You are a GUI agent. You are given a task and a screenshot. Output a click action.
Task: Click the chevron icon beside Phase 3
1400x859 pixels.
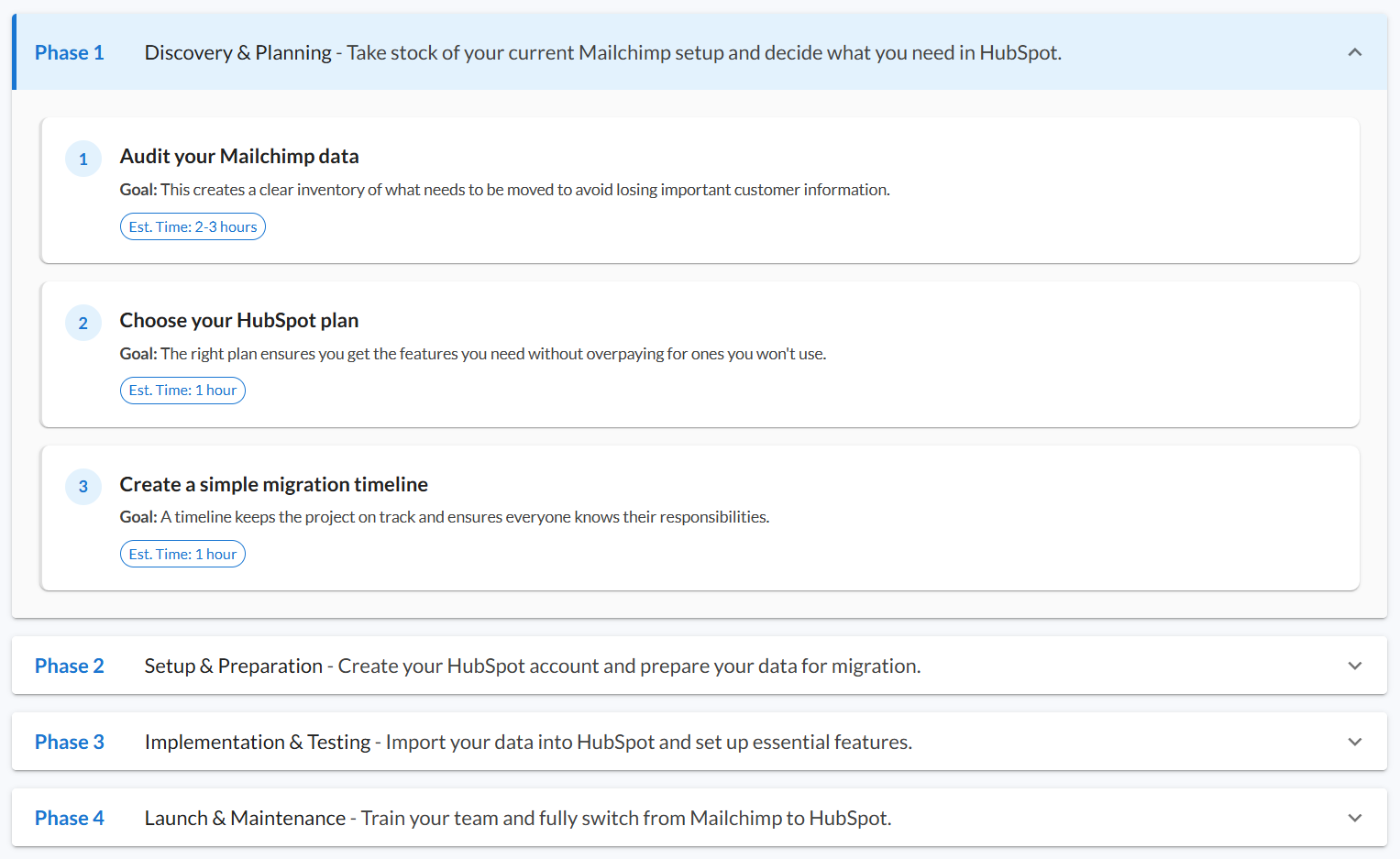coord(1354,741)
